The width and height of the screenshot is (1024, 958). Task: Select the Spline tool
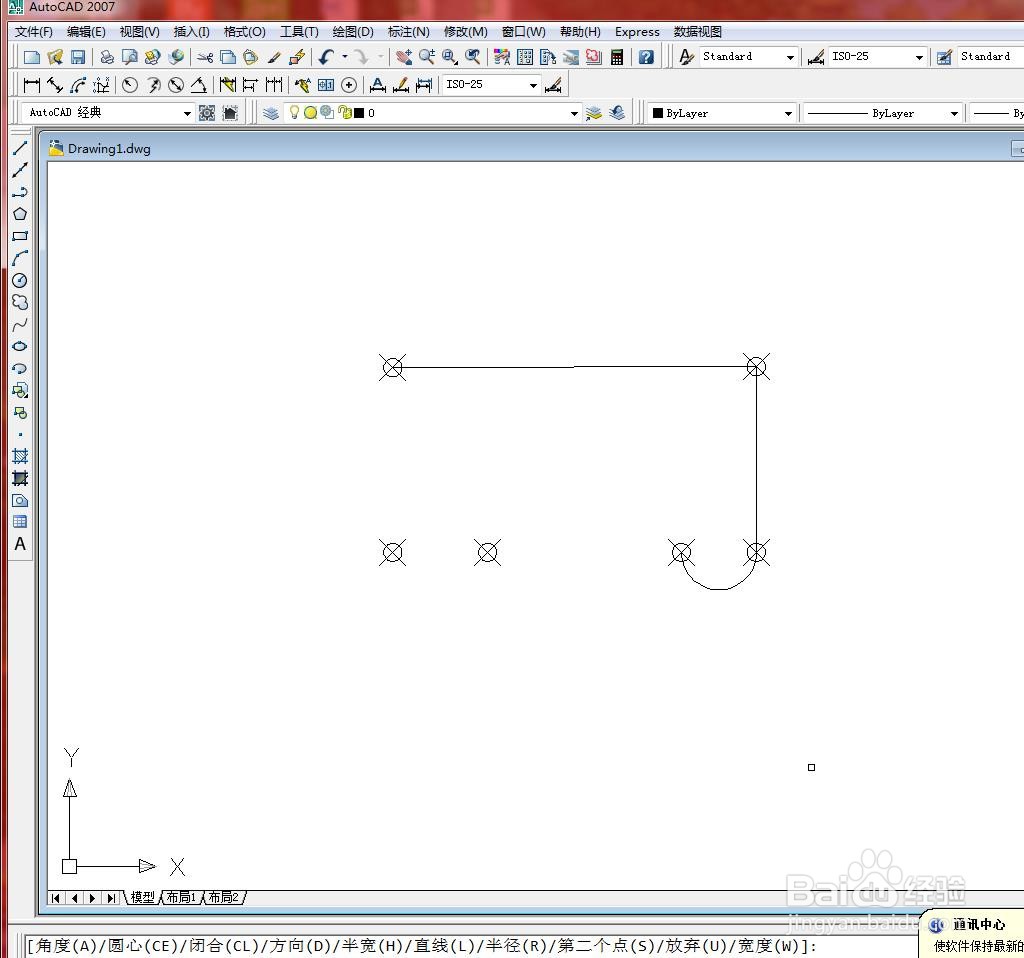coord(20,325)
